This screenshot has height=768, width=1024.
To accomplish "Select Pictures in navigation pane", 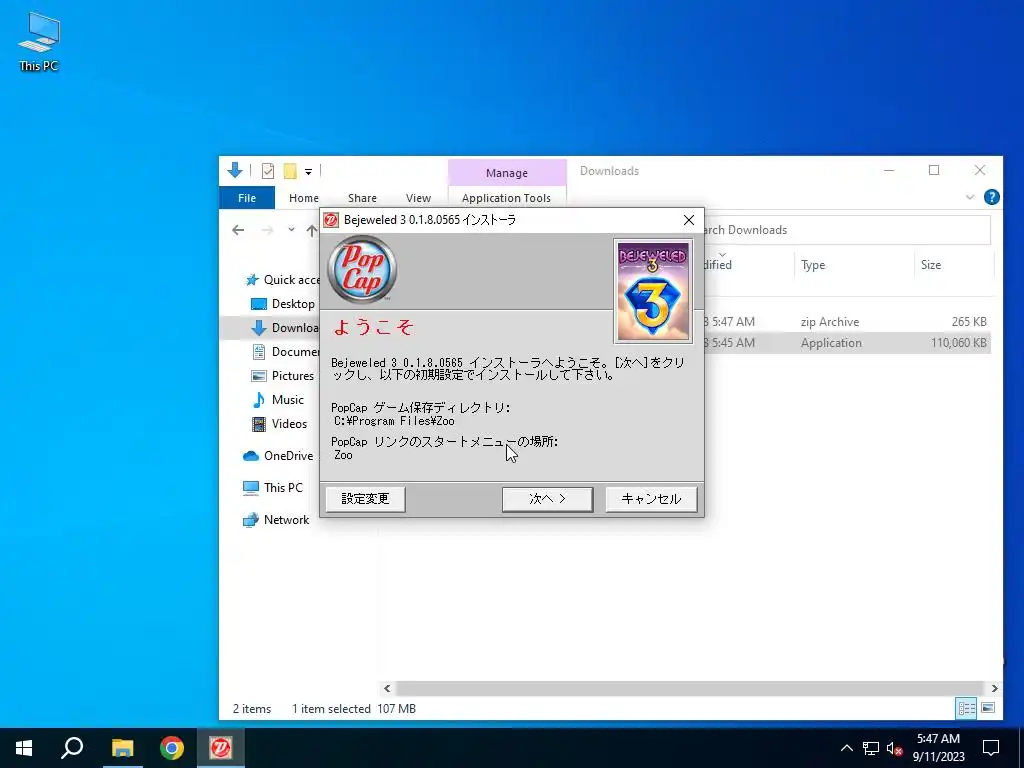I will (283, 376).
